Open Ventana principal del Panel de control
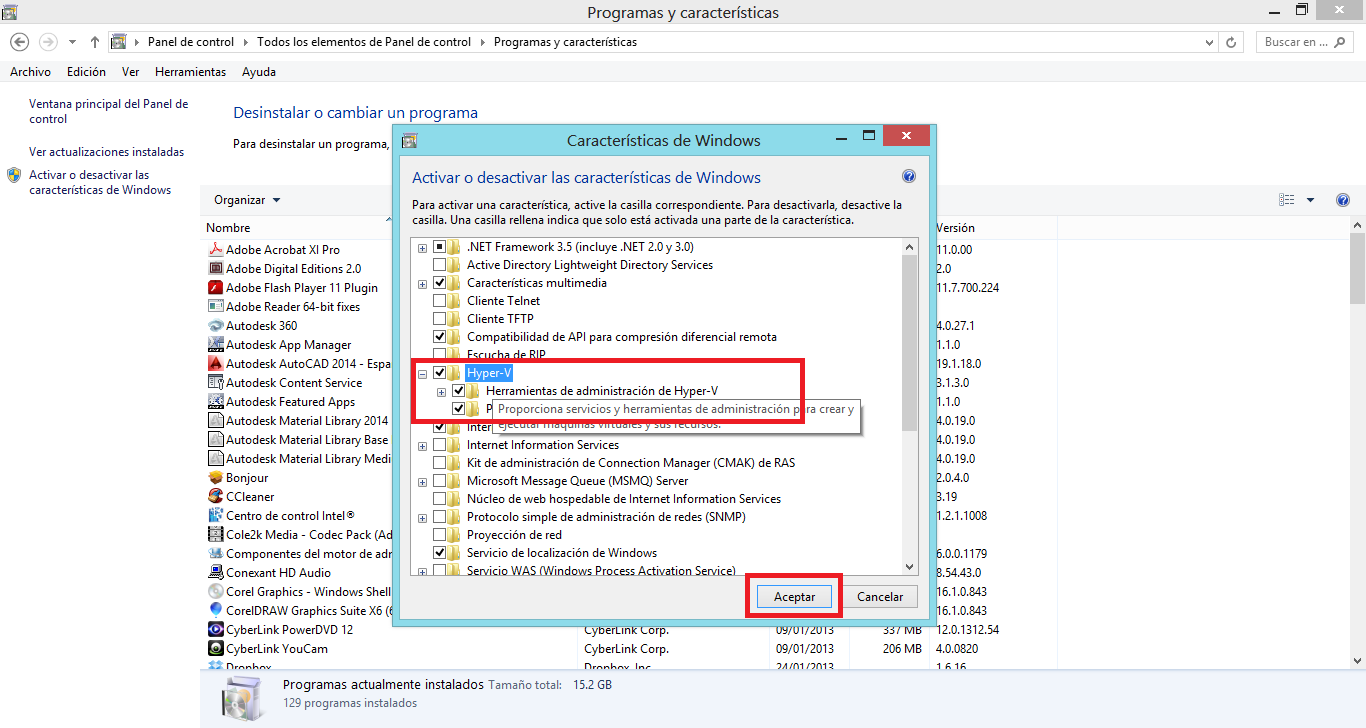Viewport: 1366px width, 728px height. click(x=108, y=111)
